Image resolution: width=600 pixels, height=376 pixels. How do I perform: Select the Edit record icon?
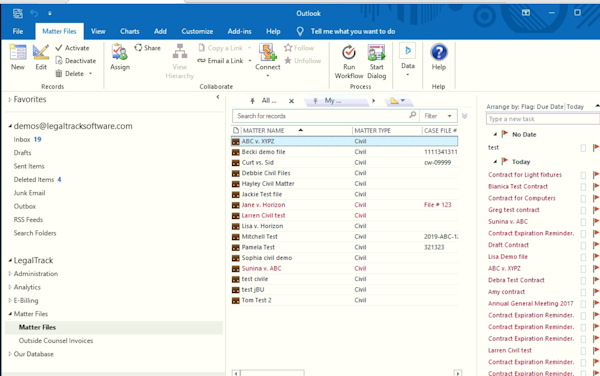41,52
